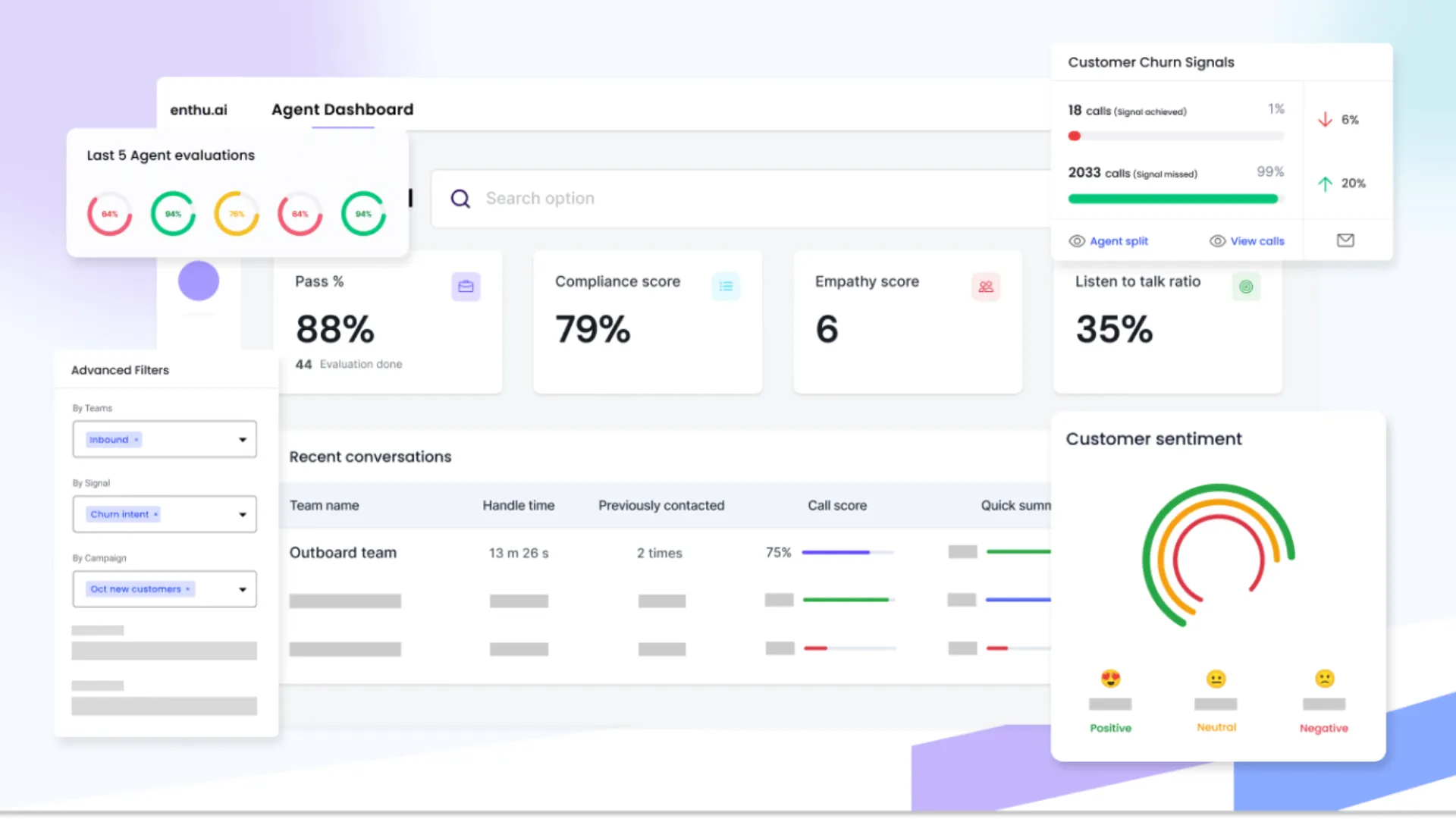
Task: Click the negative sad-face sentiment emoji
Action: tap(1324, 678)
